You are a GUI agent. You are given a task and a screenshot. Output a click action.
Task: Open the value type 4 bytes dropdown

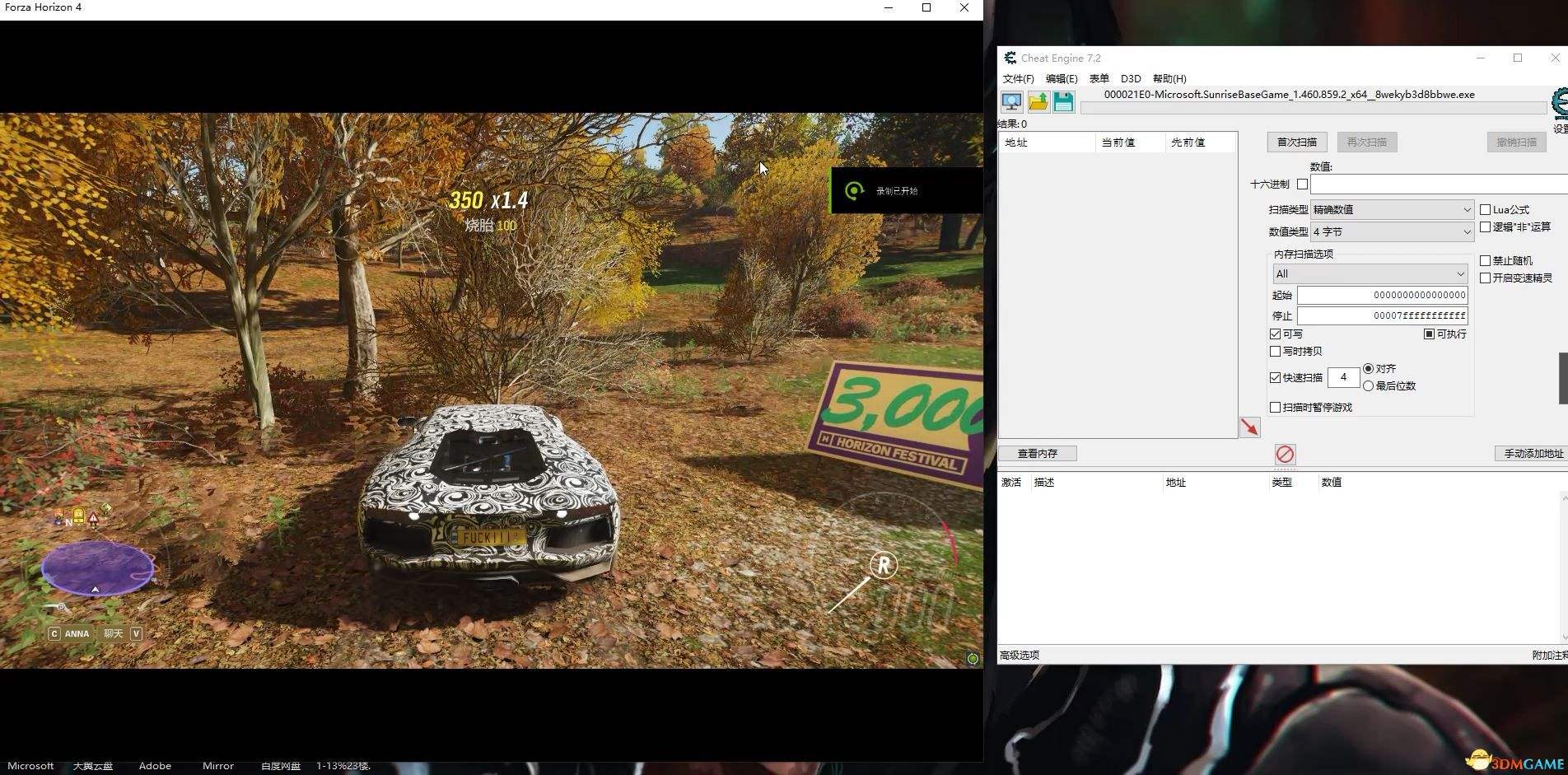[1392, 232]
